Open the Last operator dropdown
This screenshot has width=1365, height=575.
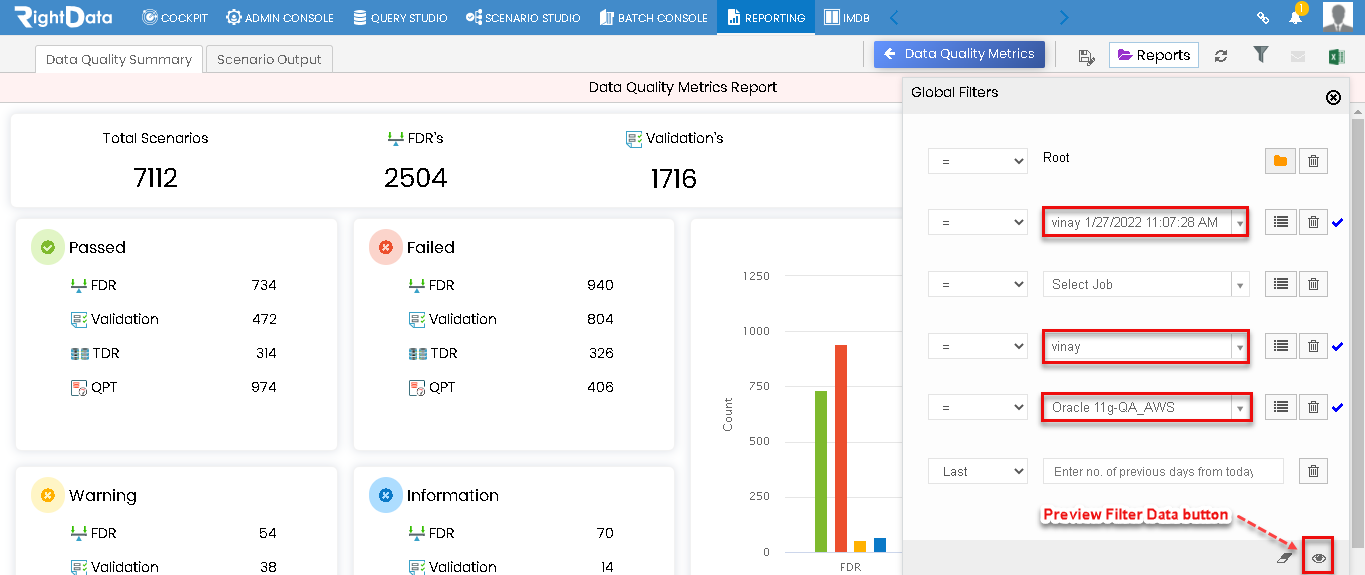click(978, 471)
